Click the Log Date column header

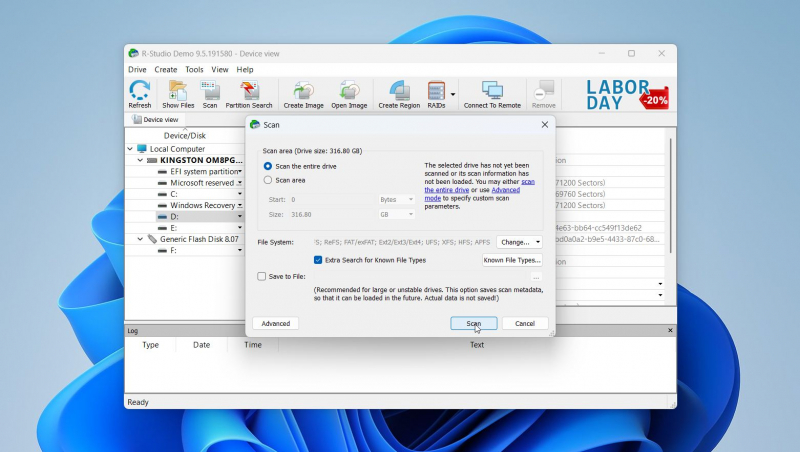tap(202, 345)
